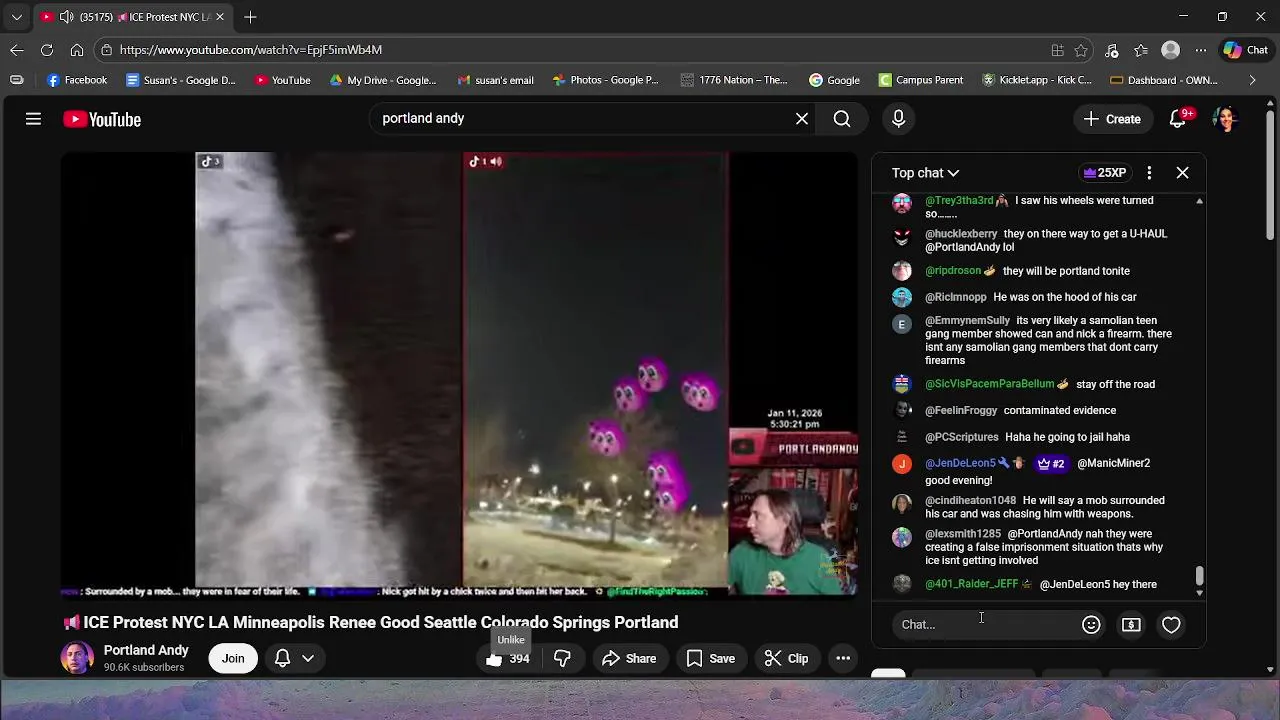1280x720 pixels.
Task: Open browser Settings and more ellipsis
Action: [x=1201, y=50]
